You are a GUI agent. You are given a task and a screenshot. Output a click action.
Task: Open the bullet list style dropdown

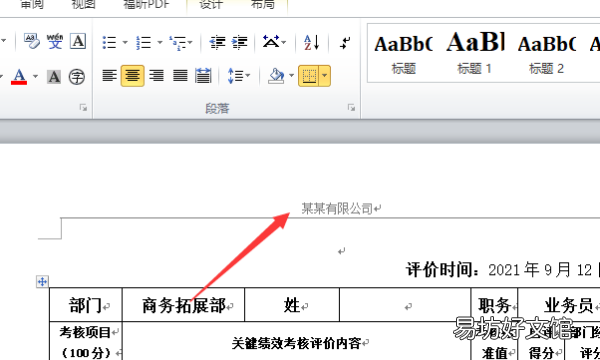coord(125,42)
